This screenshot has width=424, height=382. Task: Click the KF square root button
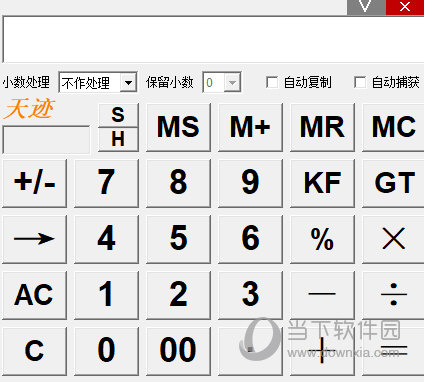322,183
